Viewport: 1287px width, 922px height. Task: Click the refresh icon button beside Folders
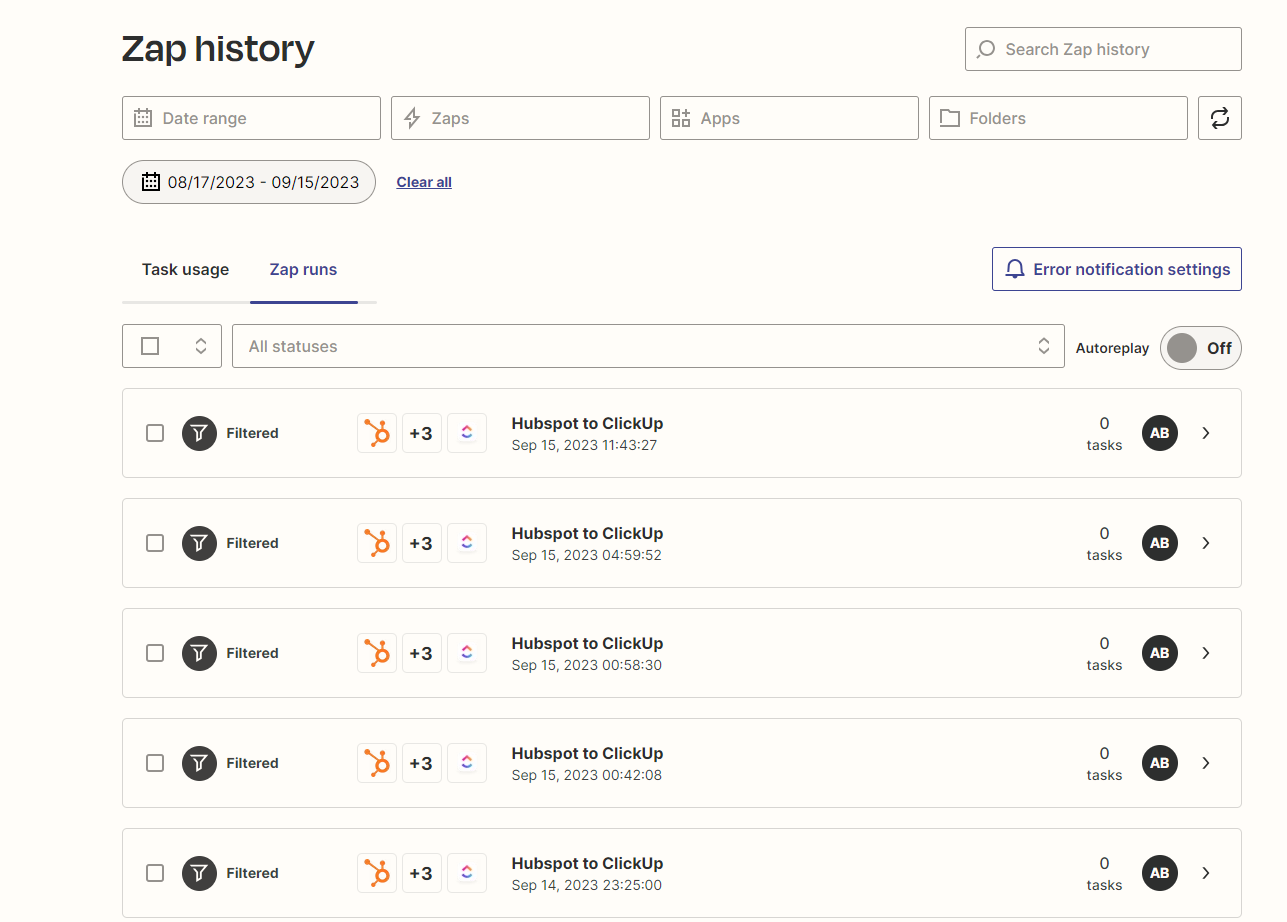click(x=1220, y=118)
